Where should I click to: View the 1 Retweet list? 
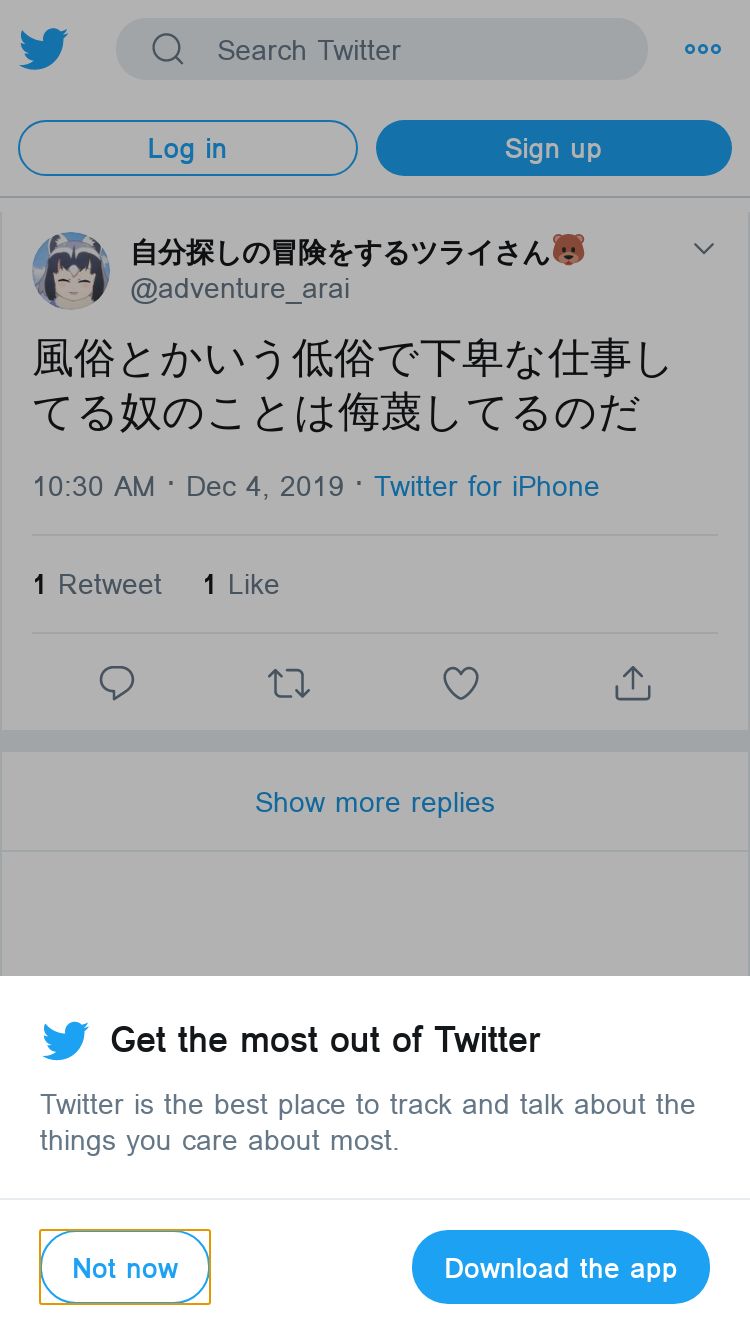coord(97,584)
